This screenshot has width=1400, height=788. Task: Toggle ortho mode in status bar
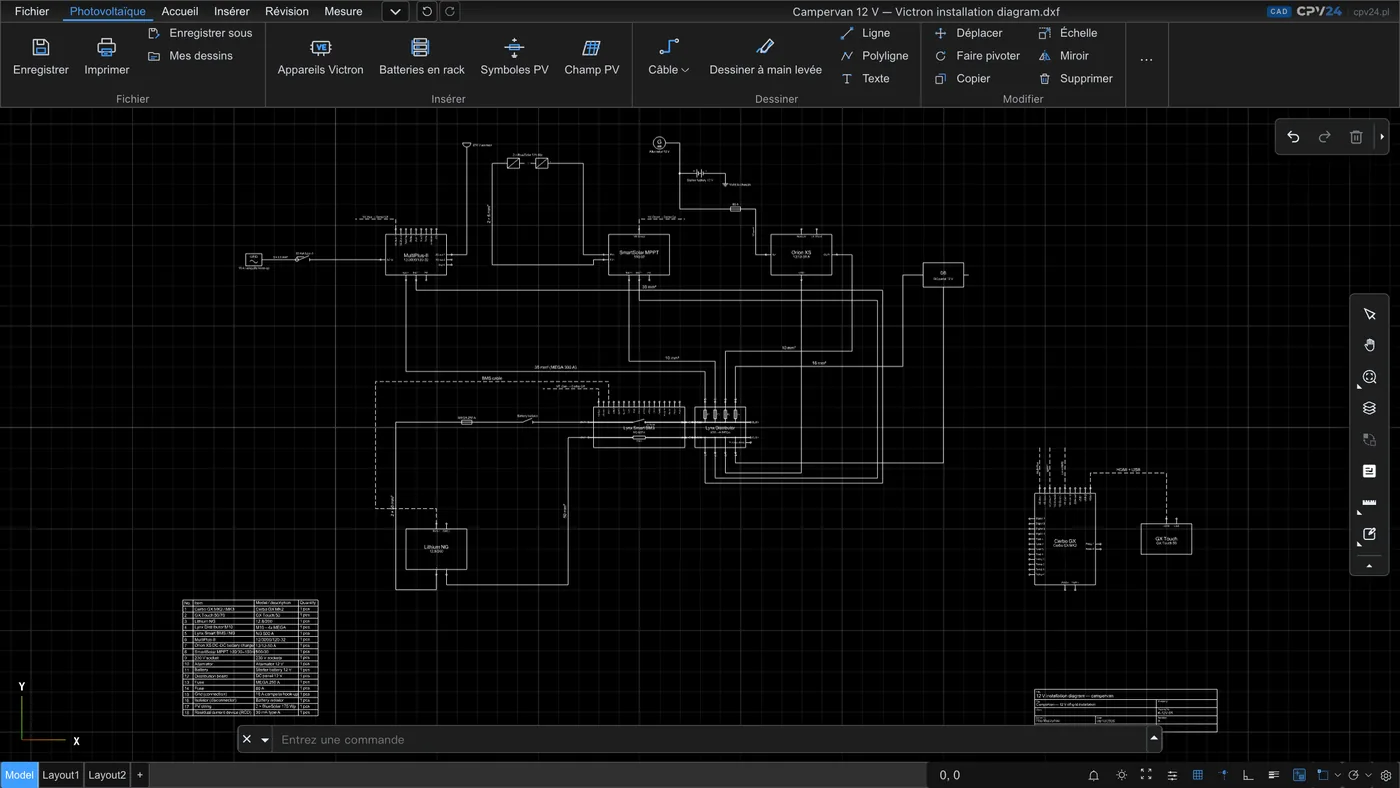pyautogui.click(x=1248, y=775)
